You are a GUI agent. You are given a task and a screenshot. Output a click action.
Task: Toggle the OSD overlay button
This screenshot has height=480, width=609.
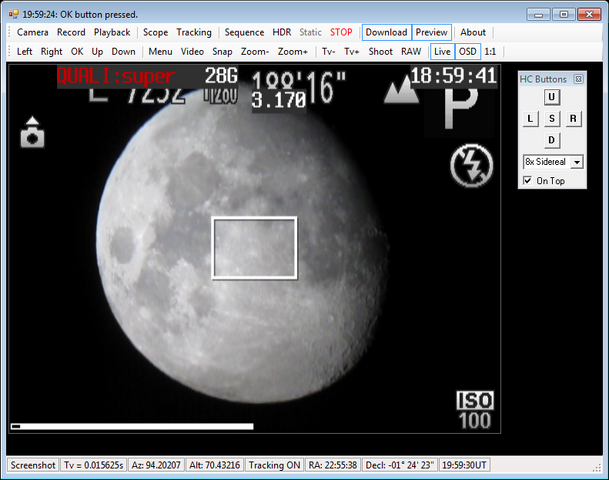click(468, 52)
